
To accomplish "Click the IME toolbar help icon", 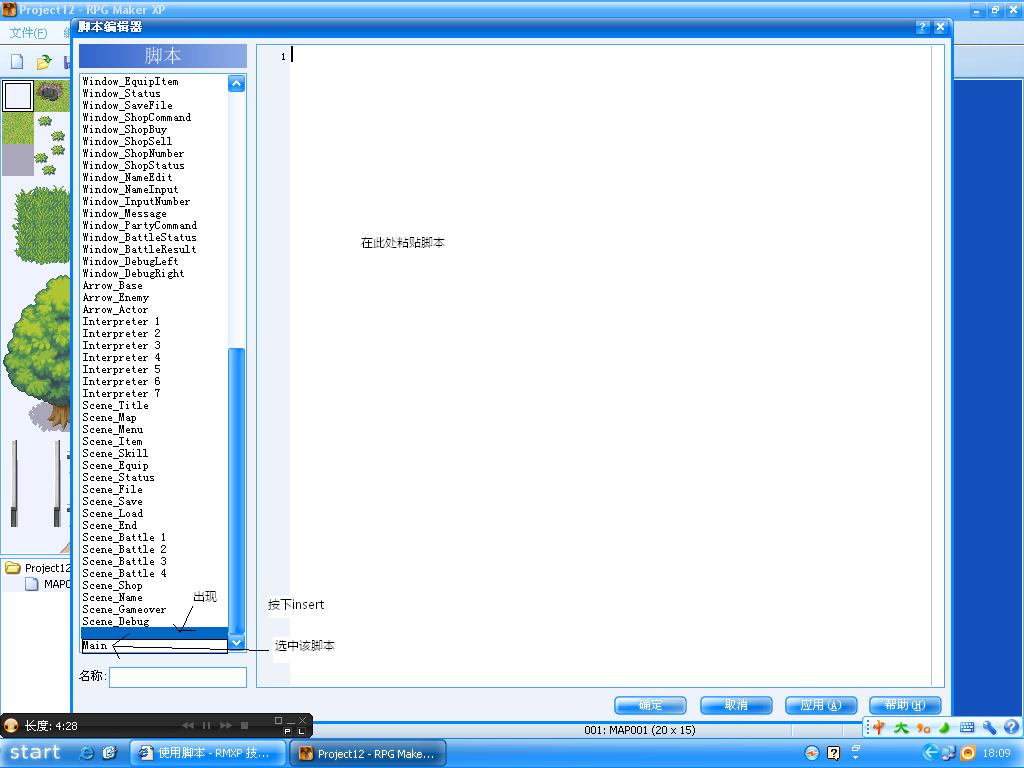I will click(1011, 726).
